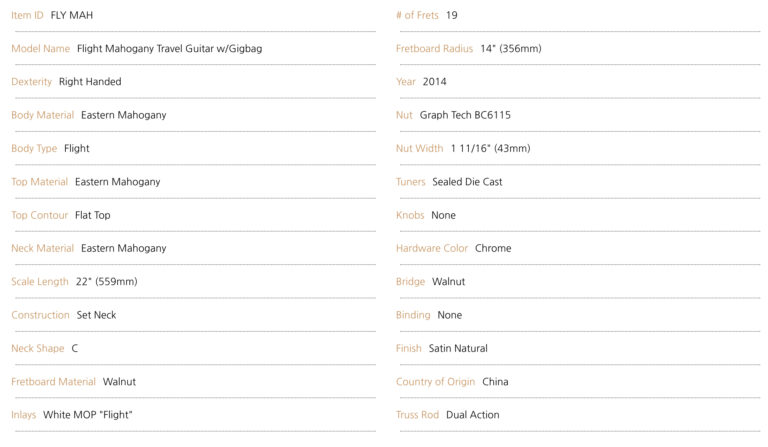This screenshot has width=768, height=447.
Task: Click the Body Type value Flight
Action: tap(76, 148)
